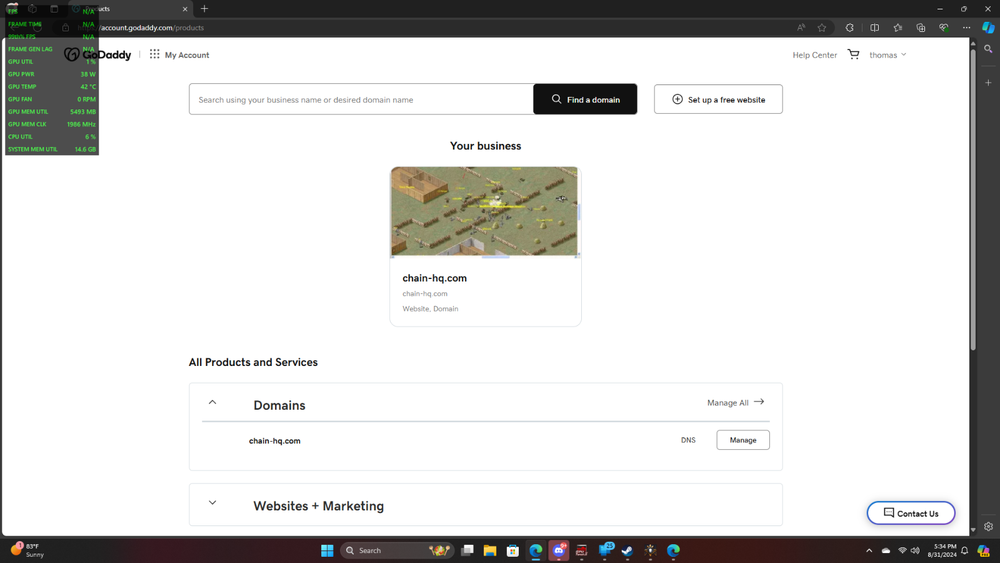Click chain-hq.com title in business card
Viewport: 1000px width, 563px height.
click(434, 278)
